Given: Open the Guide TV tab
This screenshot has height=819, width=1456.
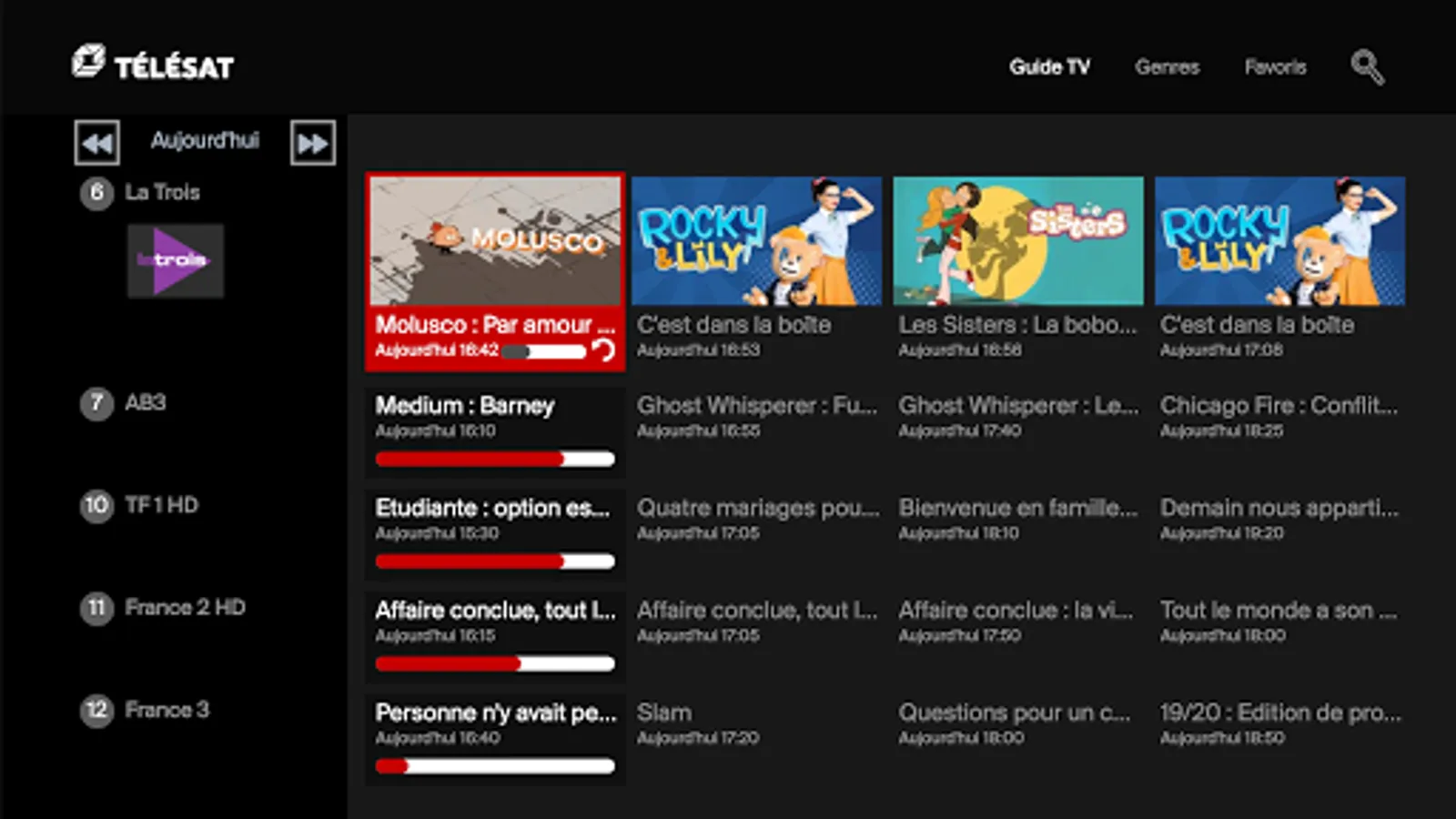Looking at the screenshot, I should [x=1049, y=66].
